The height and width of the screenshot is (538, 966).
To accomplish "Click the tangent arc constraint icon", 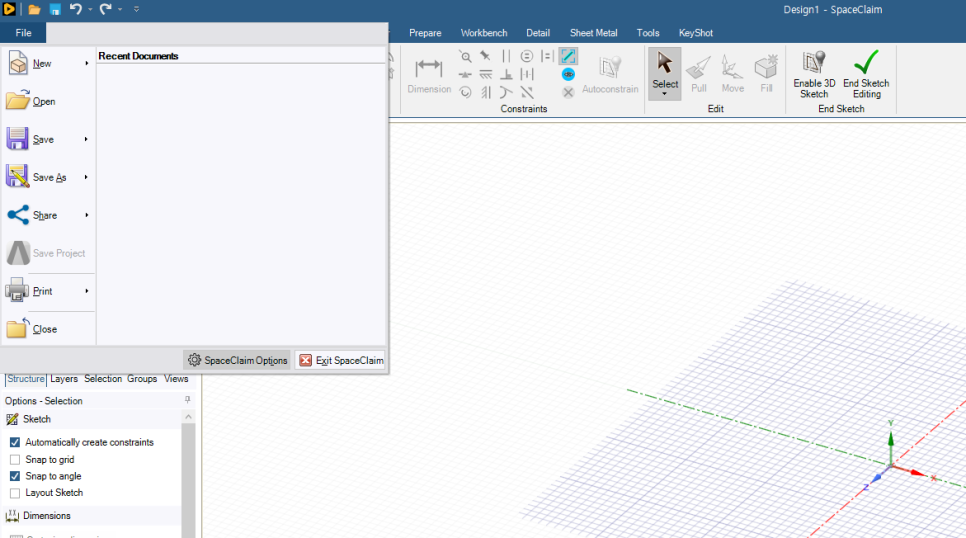I will (x=506, y=92).
